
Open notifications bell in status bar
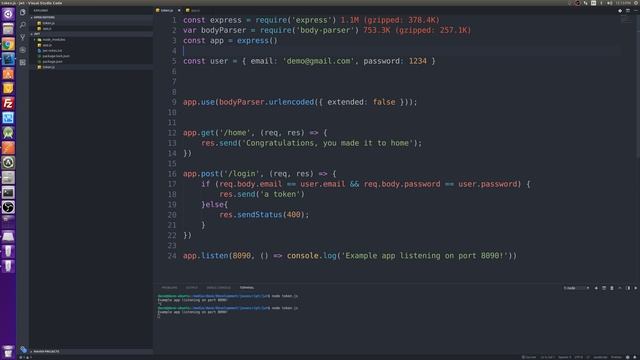(635, 357)
